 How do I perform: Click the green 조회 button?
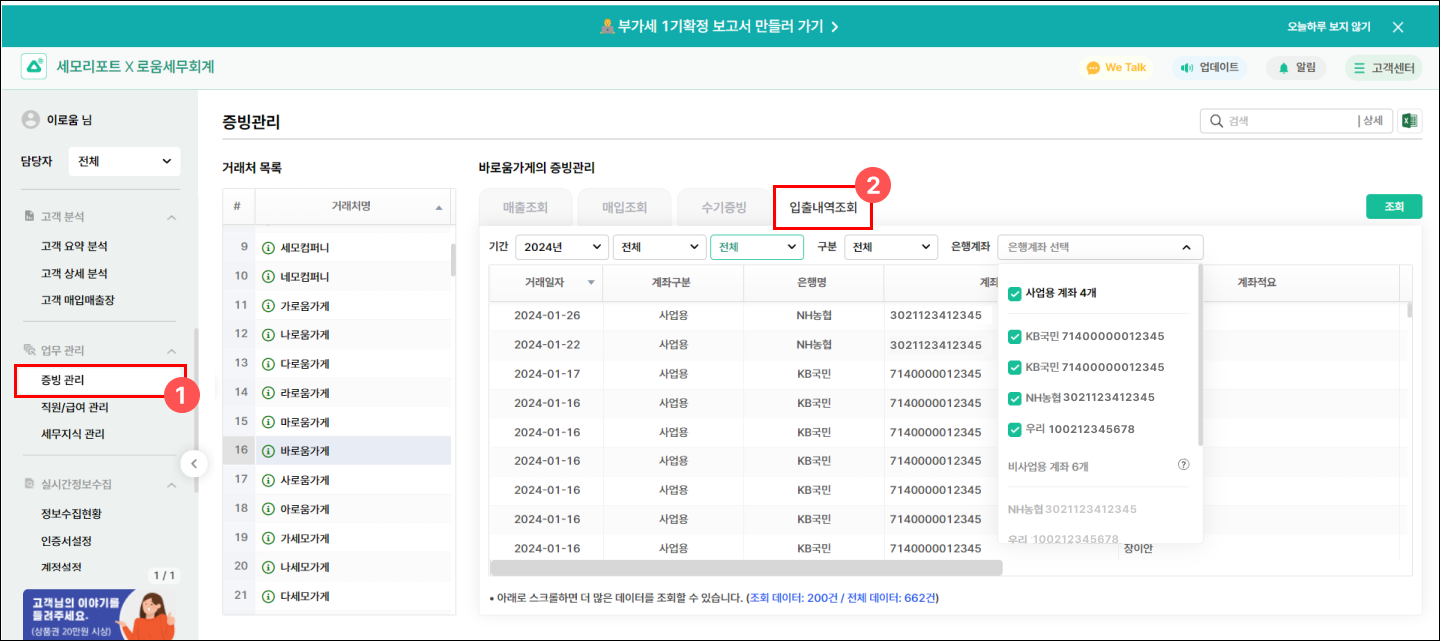click(x=1394, y=206)
